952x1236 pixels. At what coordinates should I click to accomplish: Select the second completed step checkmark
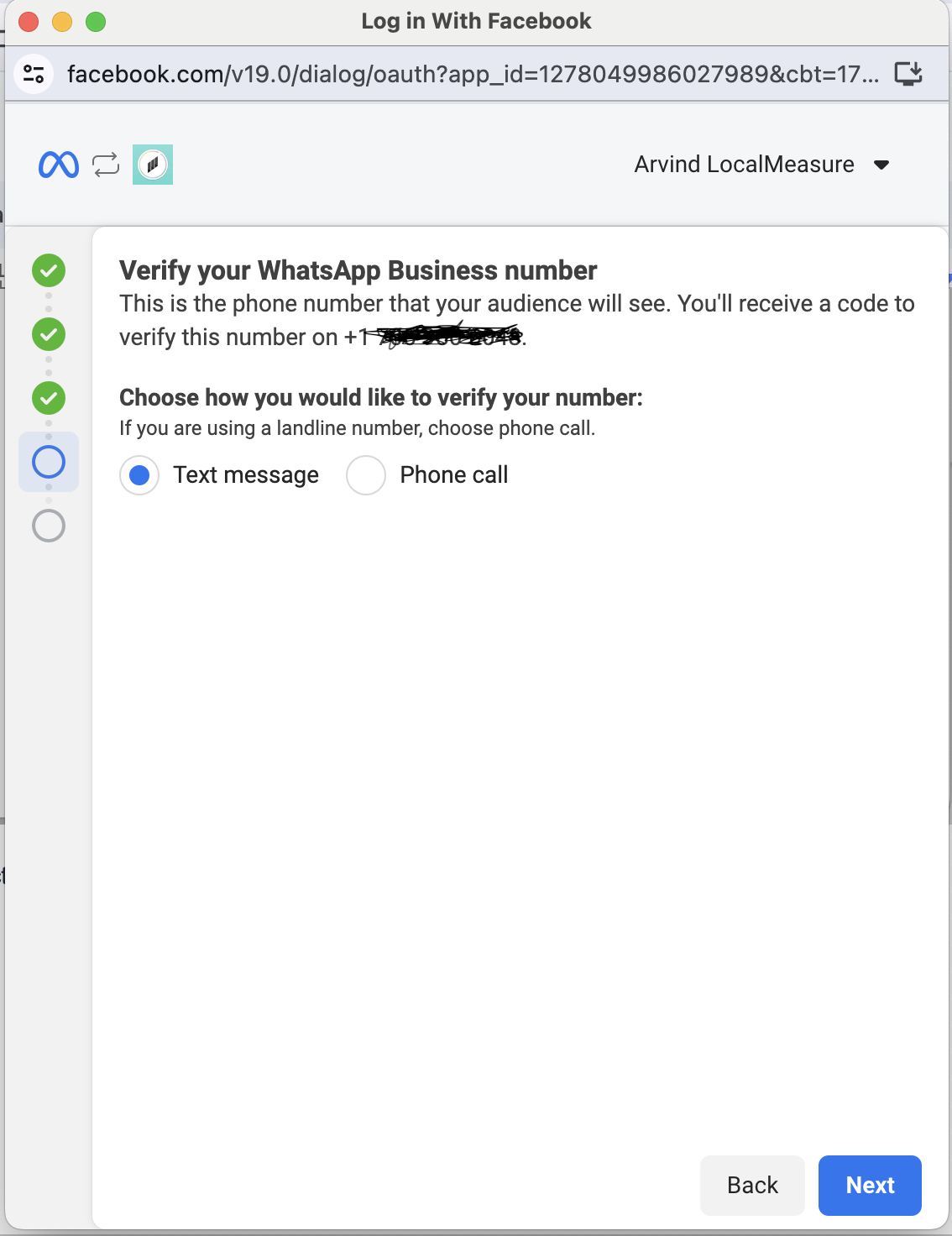click(x=49, y=334)
